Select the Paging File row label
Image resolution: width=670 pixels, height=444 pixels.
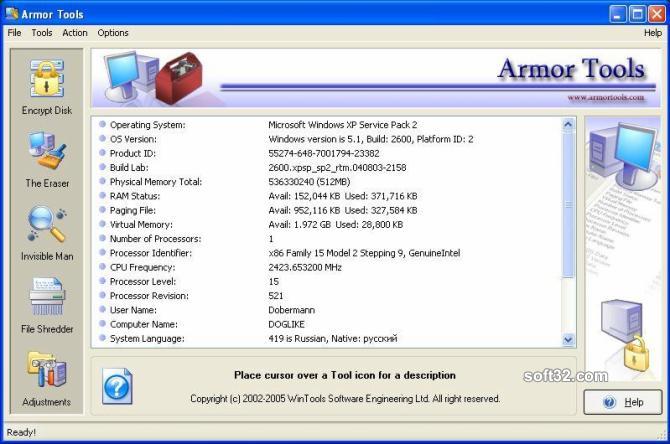pyautogui.click(x=132, y=210)
